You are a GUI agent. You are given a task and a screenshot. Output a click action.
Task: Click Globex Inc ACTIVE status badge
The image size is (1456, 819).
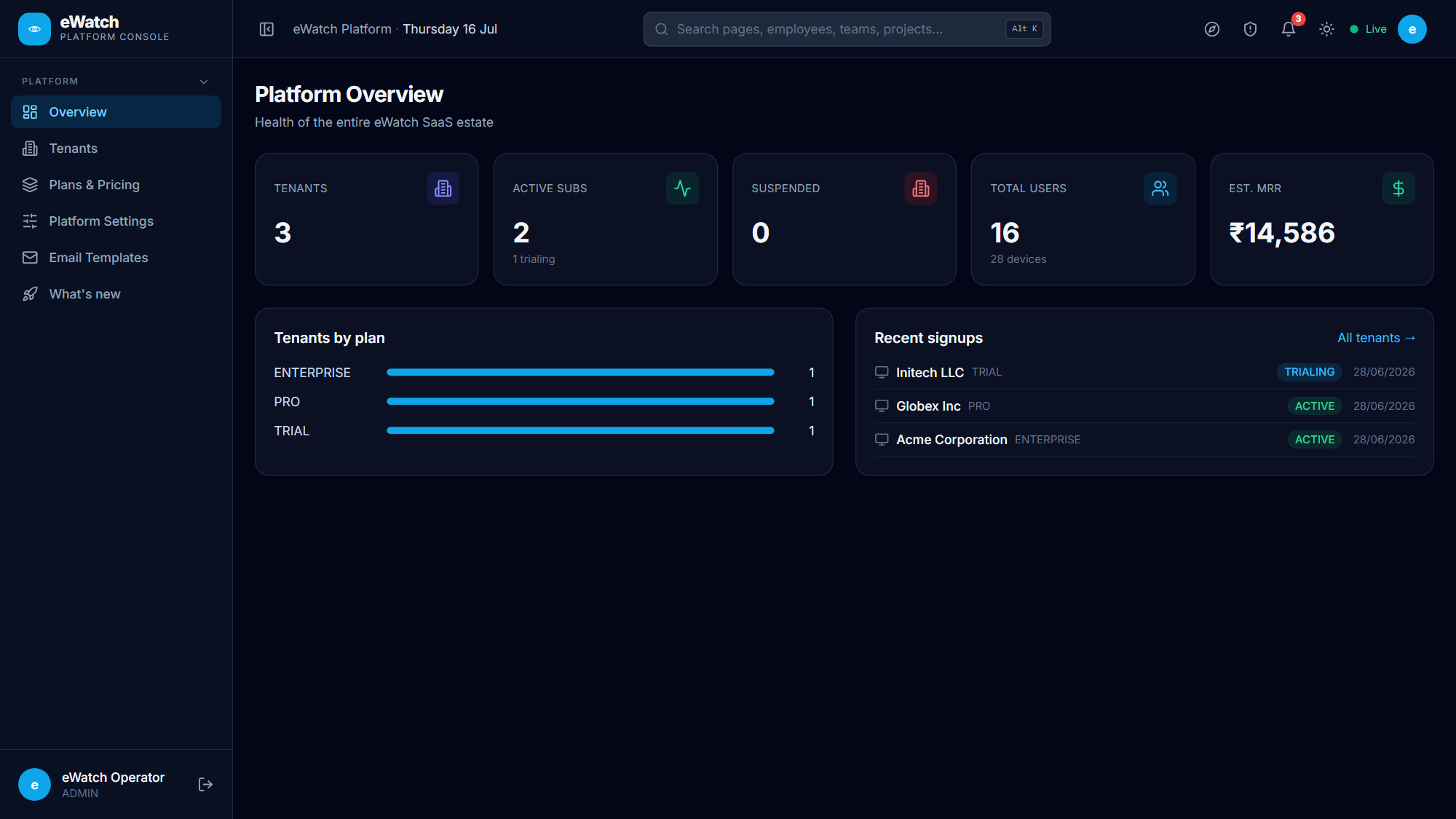click(1315, 406)
